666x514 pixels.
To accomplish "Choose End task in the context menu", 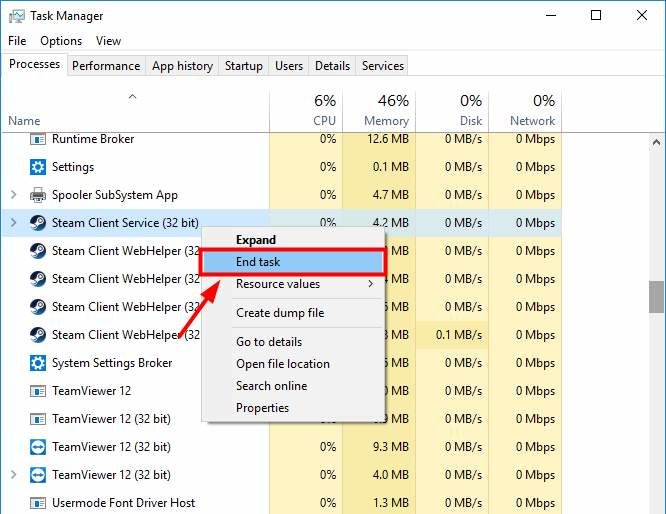I will (x=293, y=262).
